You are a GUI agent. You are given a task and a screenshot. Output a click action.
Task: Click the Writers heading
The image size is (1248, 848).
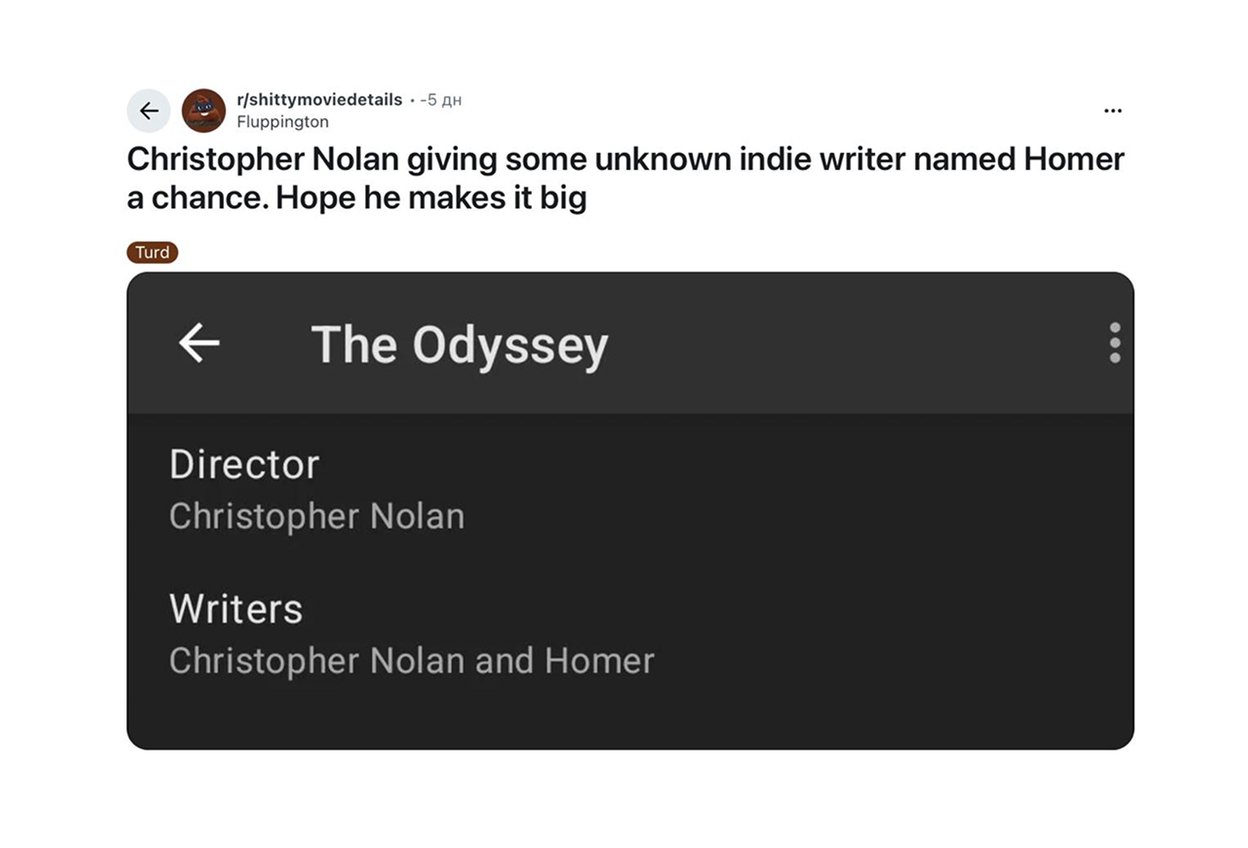tap(236, 608)
